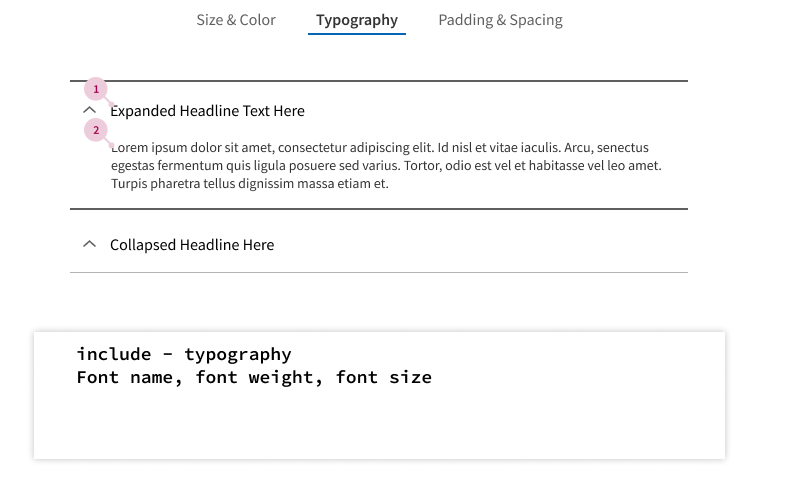Toggle the 'Collapsed Headline Here' row
790x500 pixels.
[x=379, y=244]
